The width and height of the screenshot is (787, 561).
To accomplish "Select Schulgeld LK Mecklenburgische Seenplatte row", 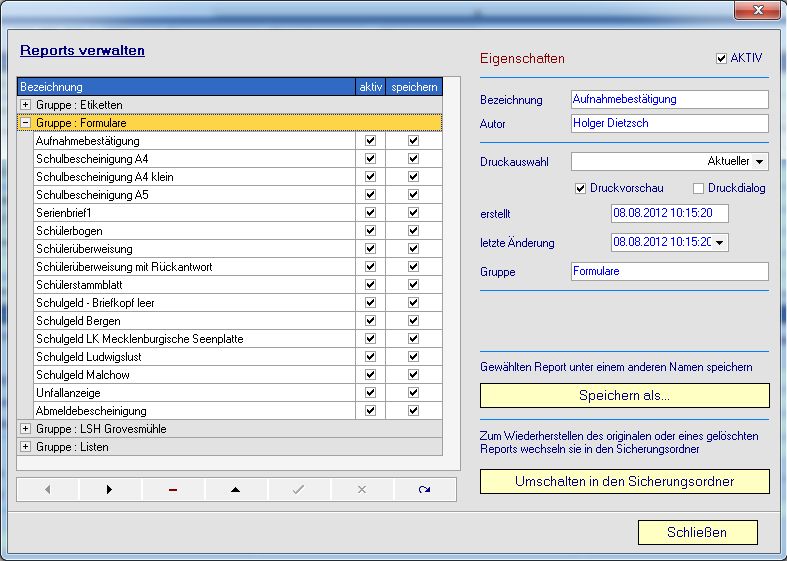I will (194, 339).
